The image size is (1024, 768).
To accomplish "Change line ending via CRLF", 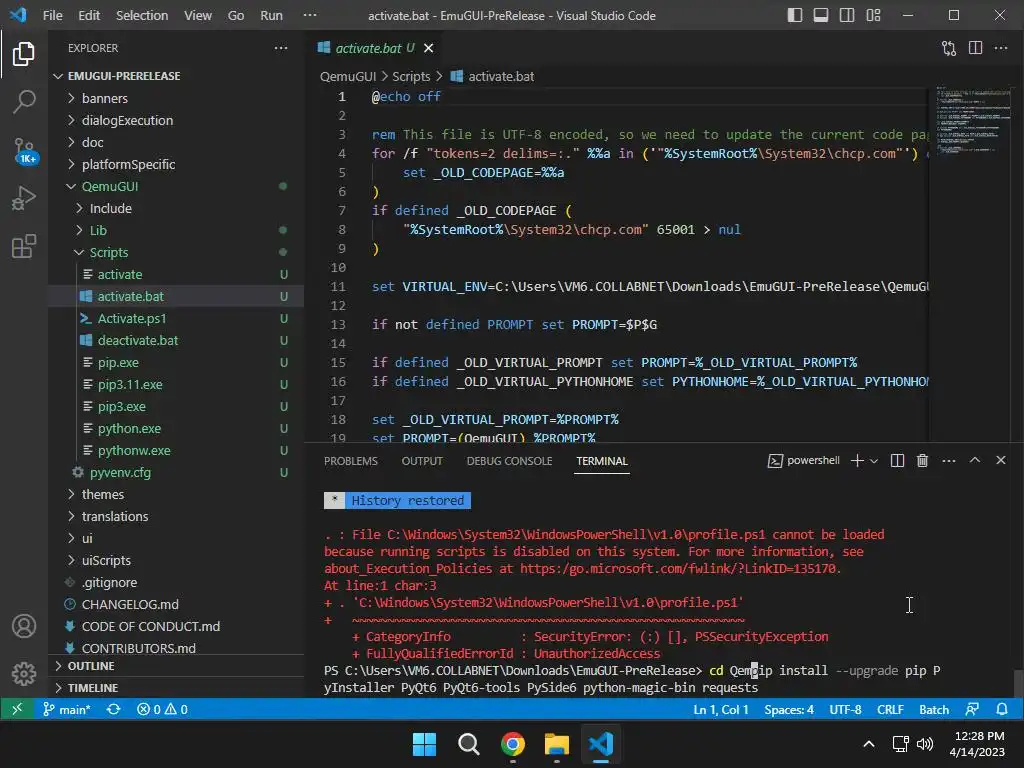I will (x=890, y=709).
